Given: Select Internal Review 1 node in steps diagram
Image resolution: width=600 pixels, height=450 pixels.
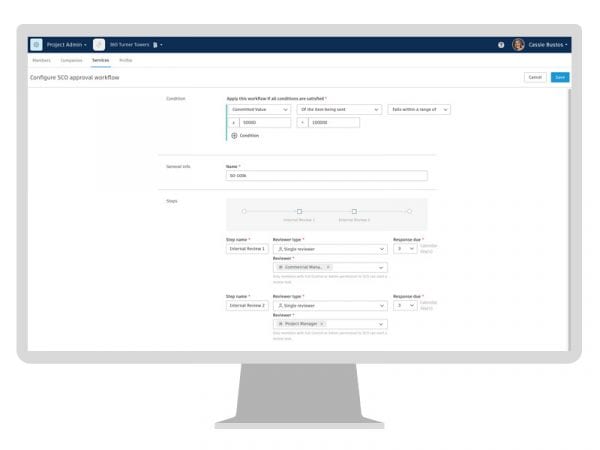Looking at the screenshot, I should point(299,211).
